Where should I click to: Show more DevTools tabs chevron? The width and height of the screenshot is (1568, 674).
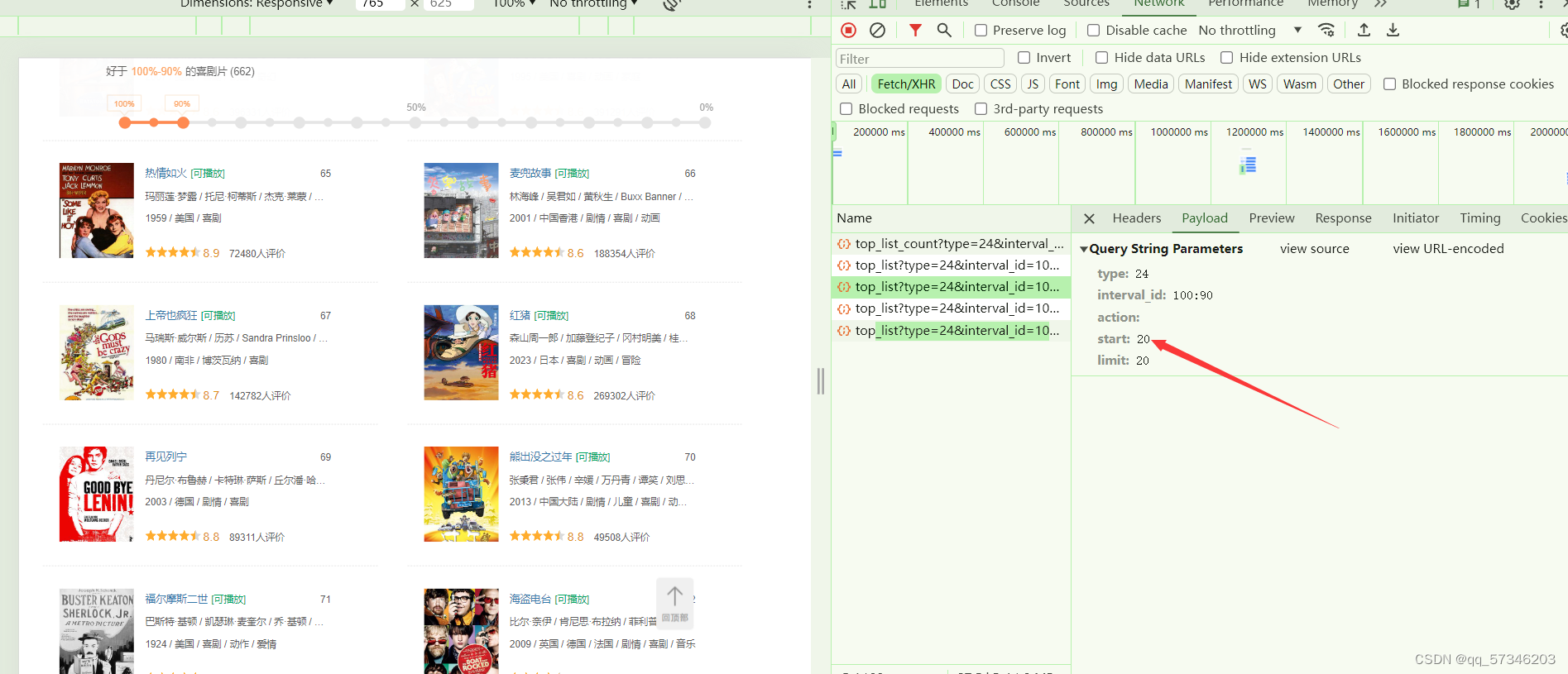[x=1380, y=3]
